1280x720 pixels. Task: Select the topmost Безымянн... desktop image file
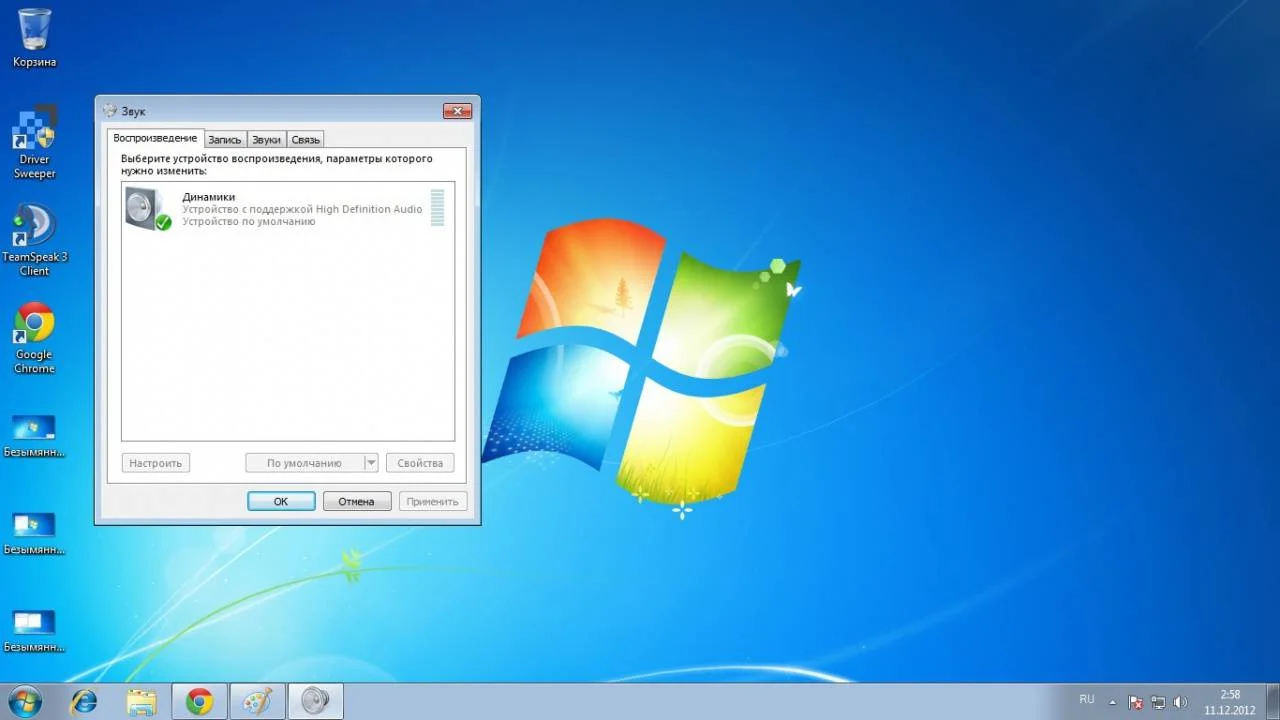[x=34, y=435]
